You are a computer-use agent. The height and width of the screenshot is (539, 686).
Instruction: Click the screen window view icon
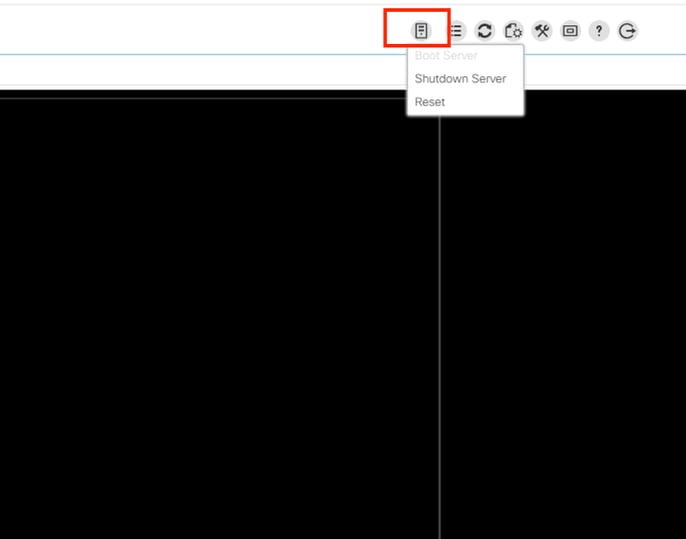[570, 31]
